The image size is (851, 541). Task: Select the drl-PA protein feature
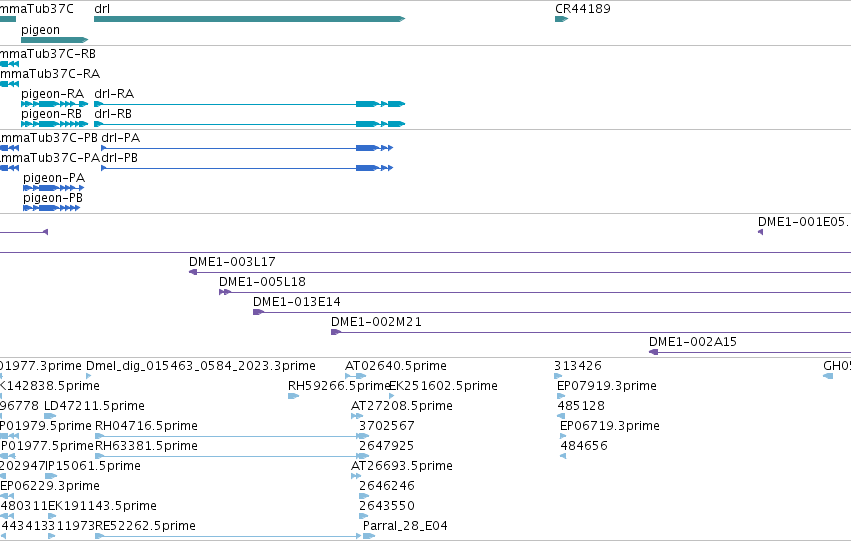coord(247,148)
